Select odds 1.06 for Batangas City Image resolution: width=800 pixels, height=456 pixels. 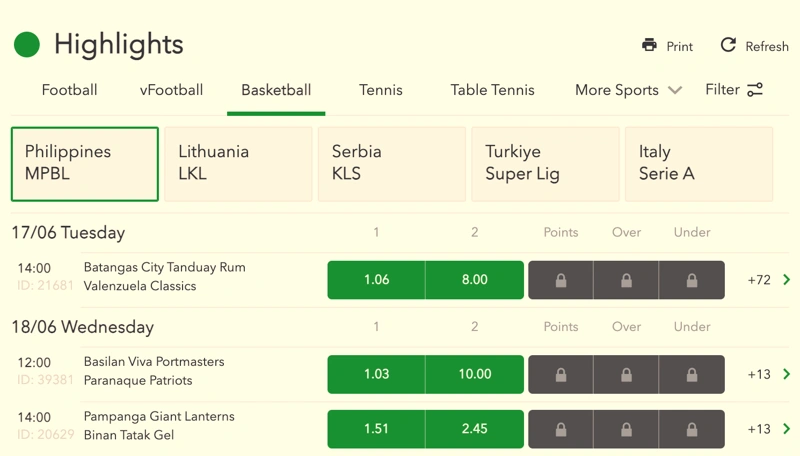click(x=376, y=280)
